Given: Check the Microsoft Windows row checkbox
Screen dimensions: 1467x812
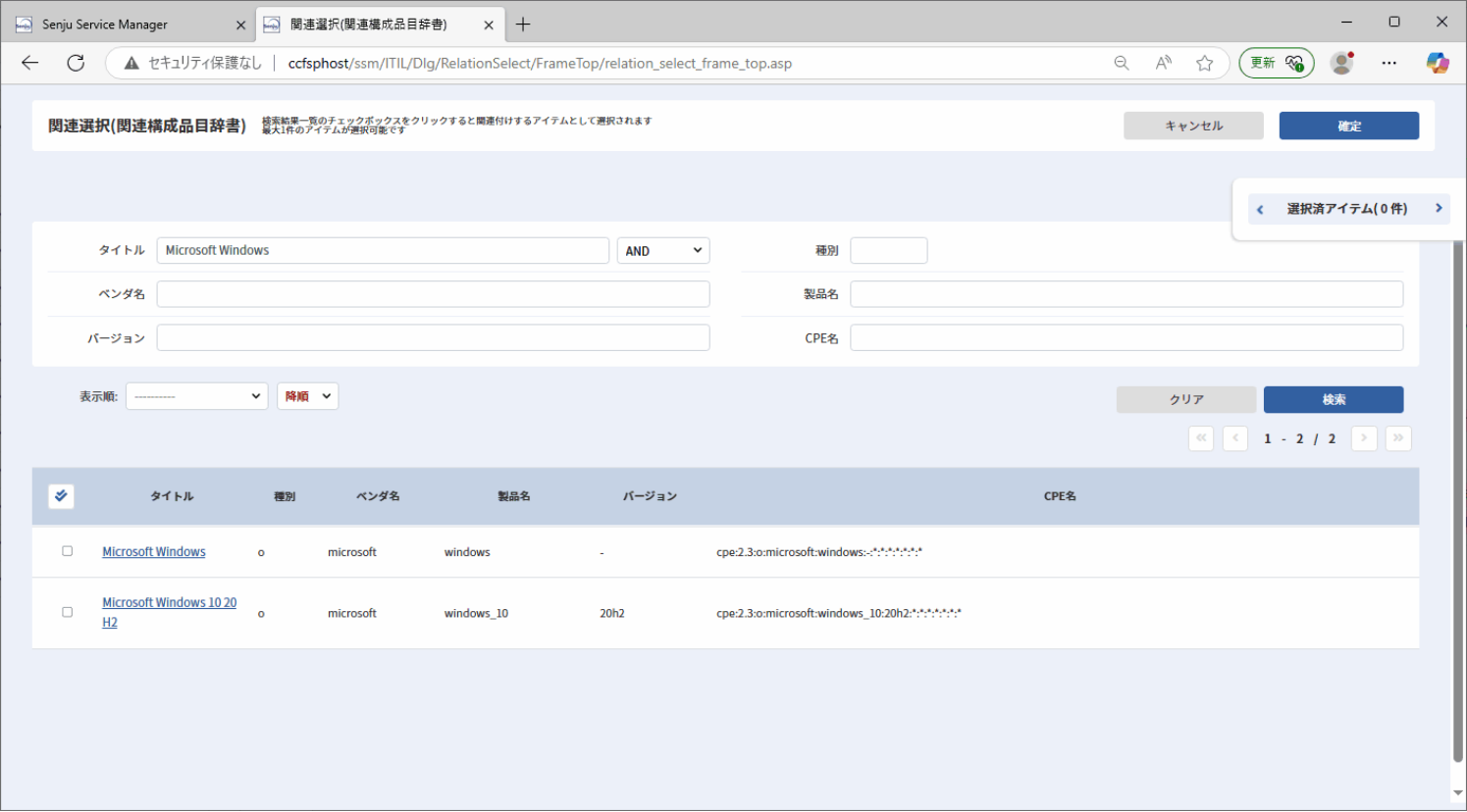Looking at the screenshot, I should (68, 551).
